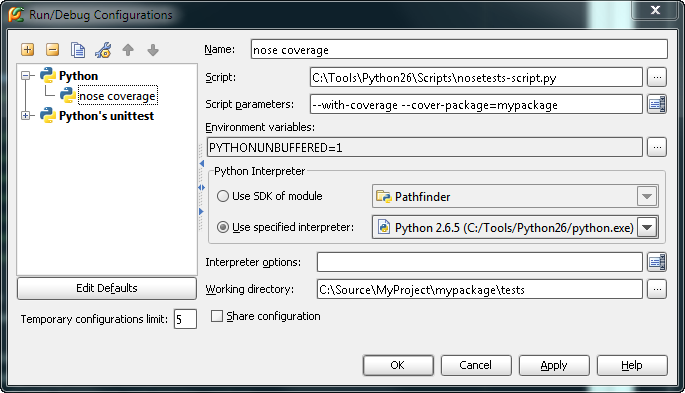685x393 pixels.
Task: Open the Python 2.6.5 interpreter dropdown
Action: tap(647, 228)
